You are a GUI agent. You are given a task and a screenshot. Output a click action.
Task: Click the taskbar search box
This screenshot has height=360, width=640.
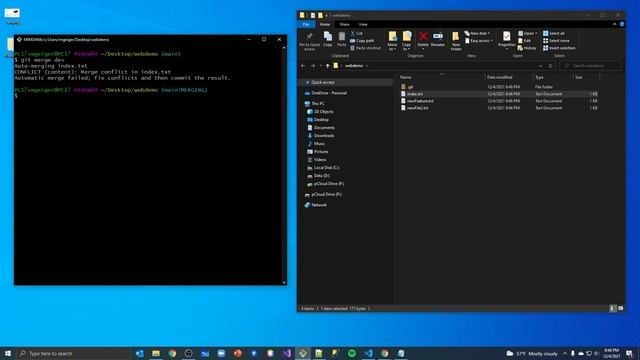point(73,353)
